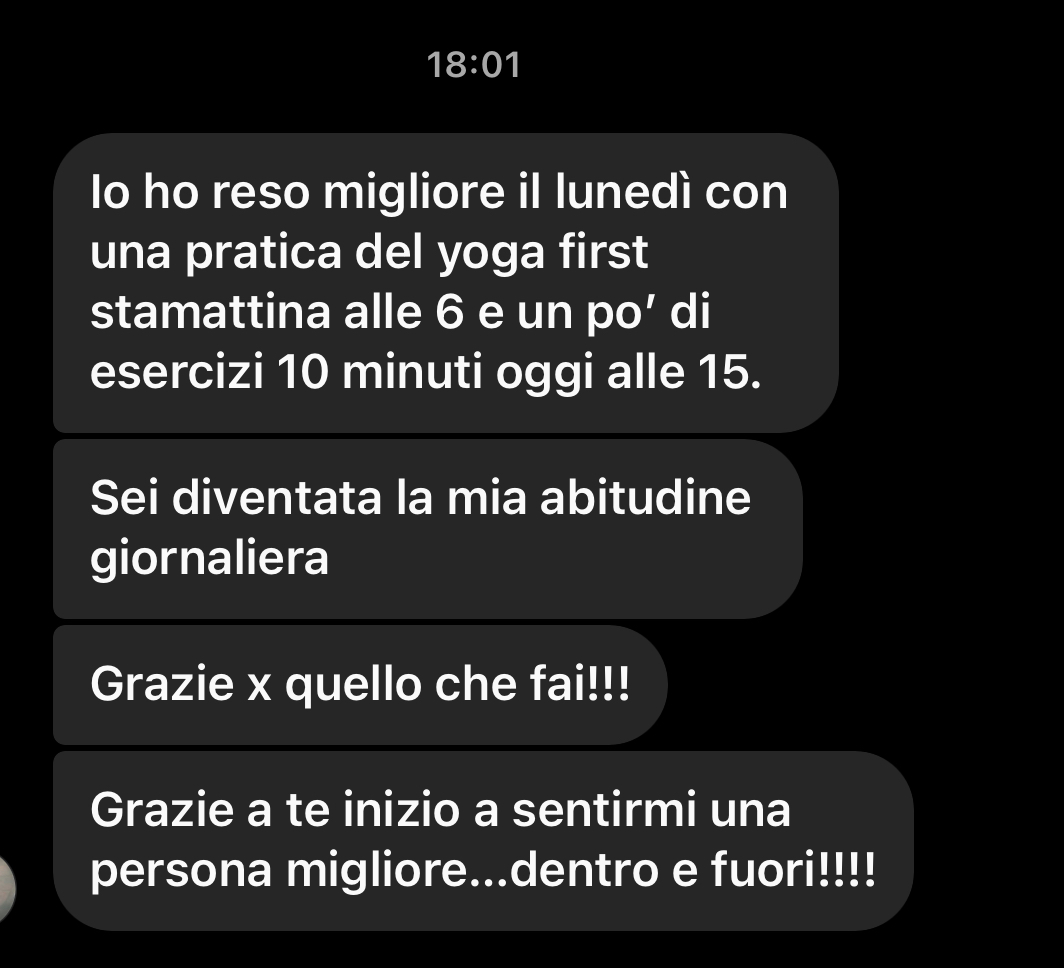1064x968 pixels.
Task: Select the 'Grazie x quello che fai!!!' bubble
Action: 360,685
